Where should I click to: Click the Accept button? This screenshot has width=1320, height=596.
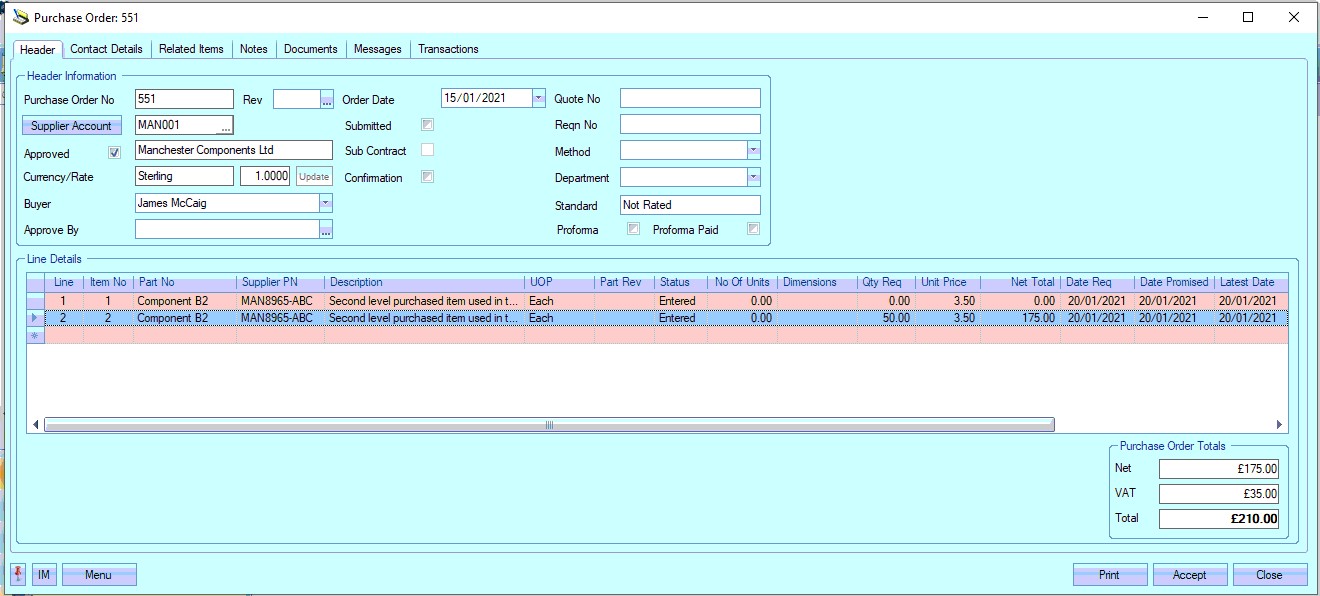tap(1189, 575)
